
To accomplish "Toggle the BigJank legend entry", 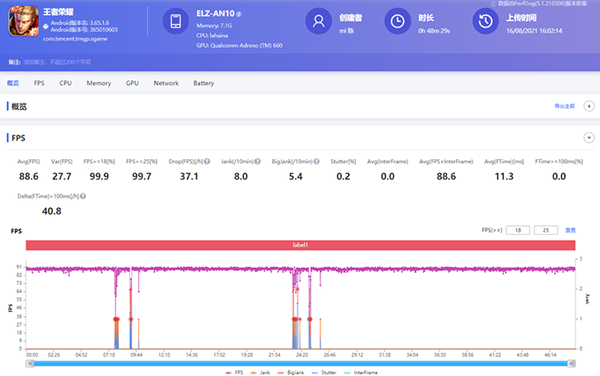I will (291, 372).
